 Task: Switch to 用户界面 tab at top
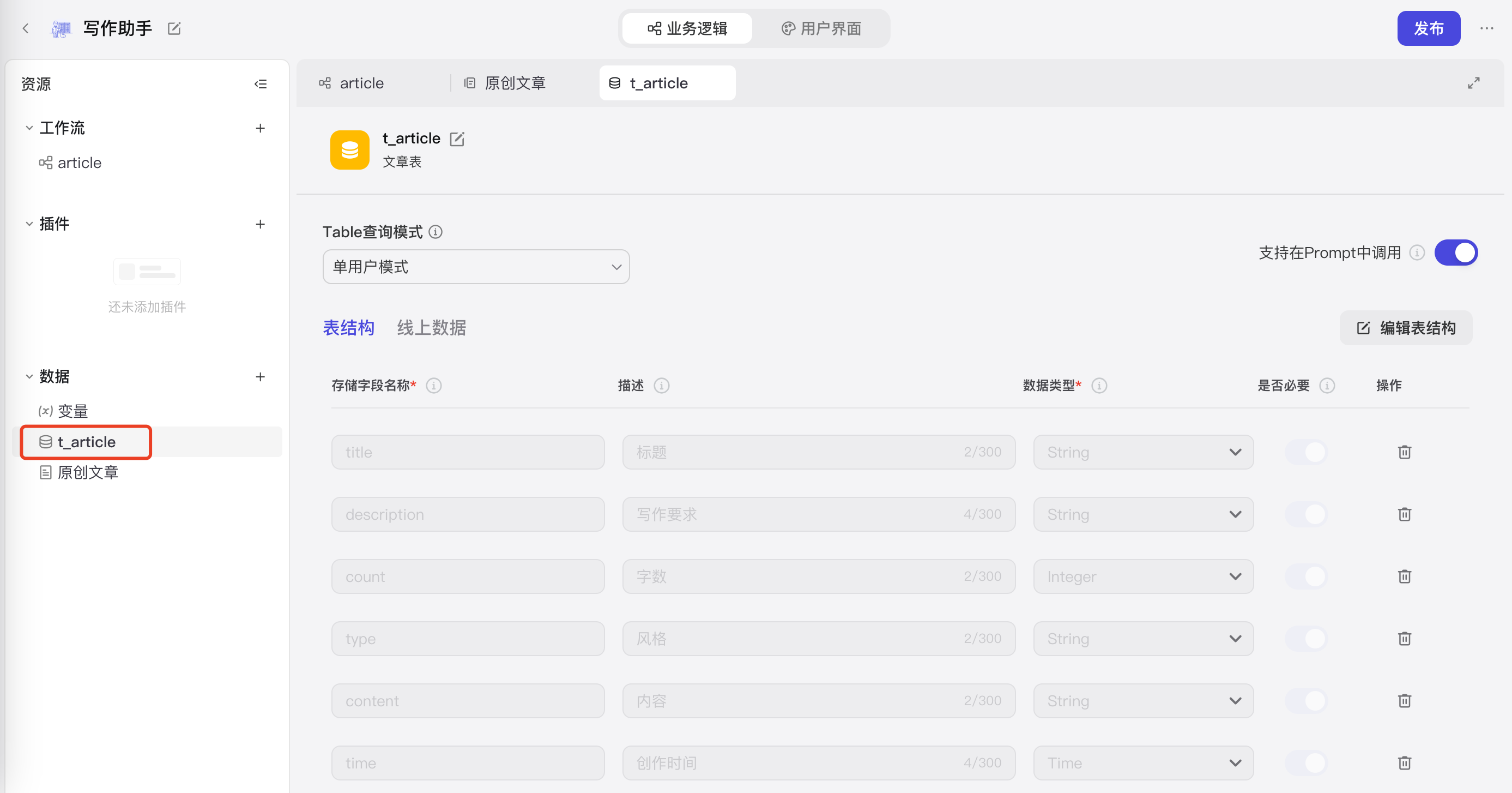point(821,28)
